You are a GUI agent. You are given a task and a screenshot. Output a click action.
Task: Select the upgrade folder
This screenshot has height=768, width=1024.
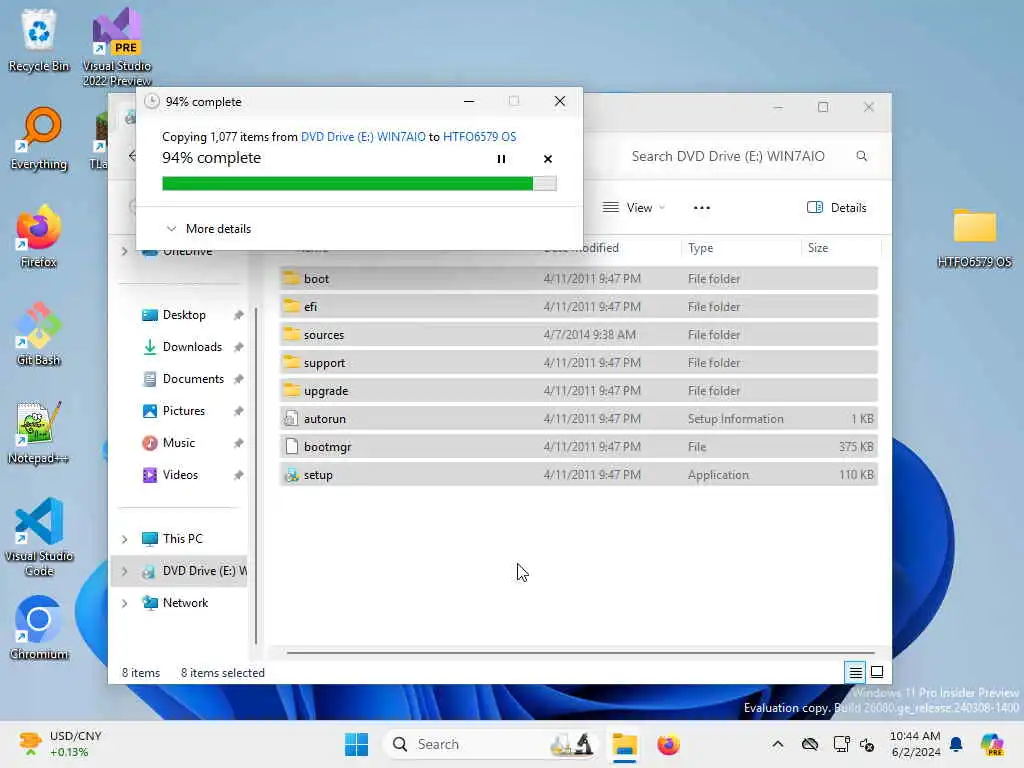[x=579, y=391]
